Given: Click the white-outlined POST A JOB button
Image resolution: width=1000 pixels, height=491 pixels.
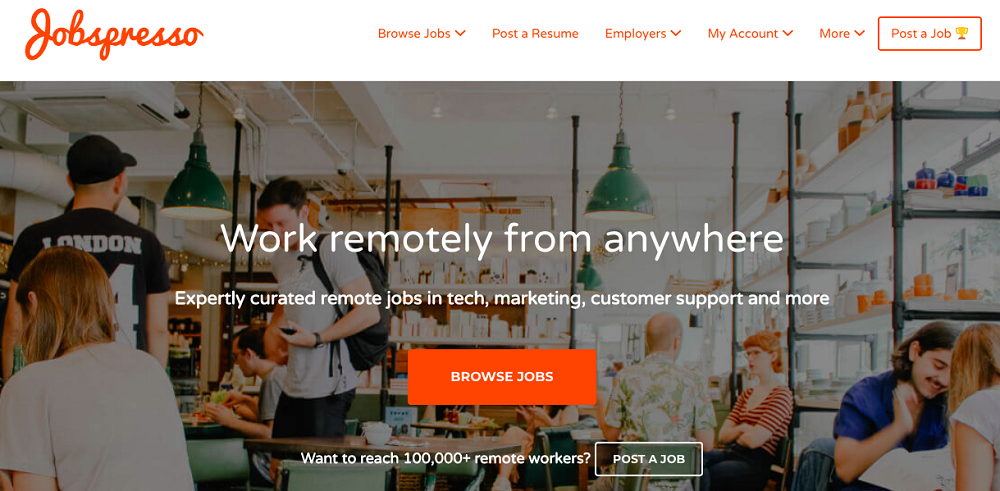Looking at the screenshot, I should tap(649, 458).
